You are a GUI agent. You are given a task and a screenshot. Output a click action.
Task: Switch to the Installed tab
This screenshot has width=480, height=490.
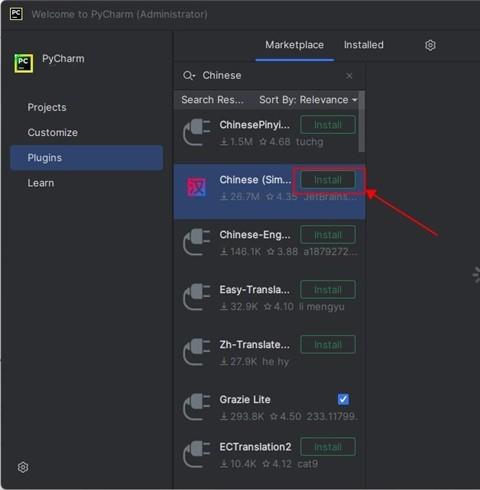pos(364,45)
